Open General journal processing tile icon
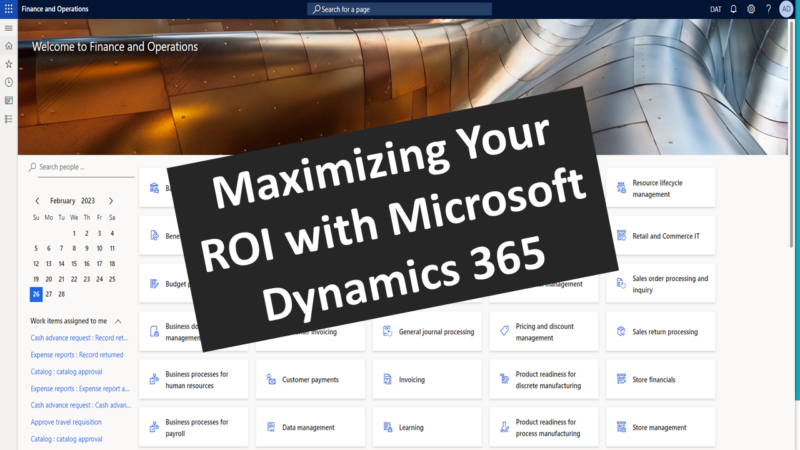Viewport: 800px width, 450px height. coord(388,332)
